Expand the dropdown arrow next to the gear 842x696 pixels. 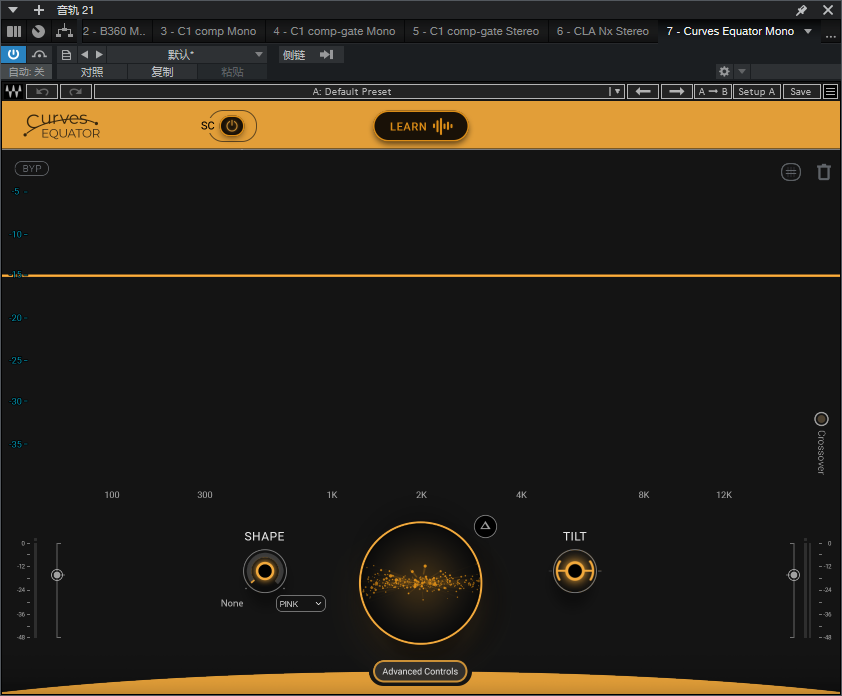pyautogui.click(x=742, y=71)
